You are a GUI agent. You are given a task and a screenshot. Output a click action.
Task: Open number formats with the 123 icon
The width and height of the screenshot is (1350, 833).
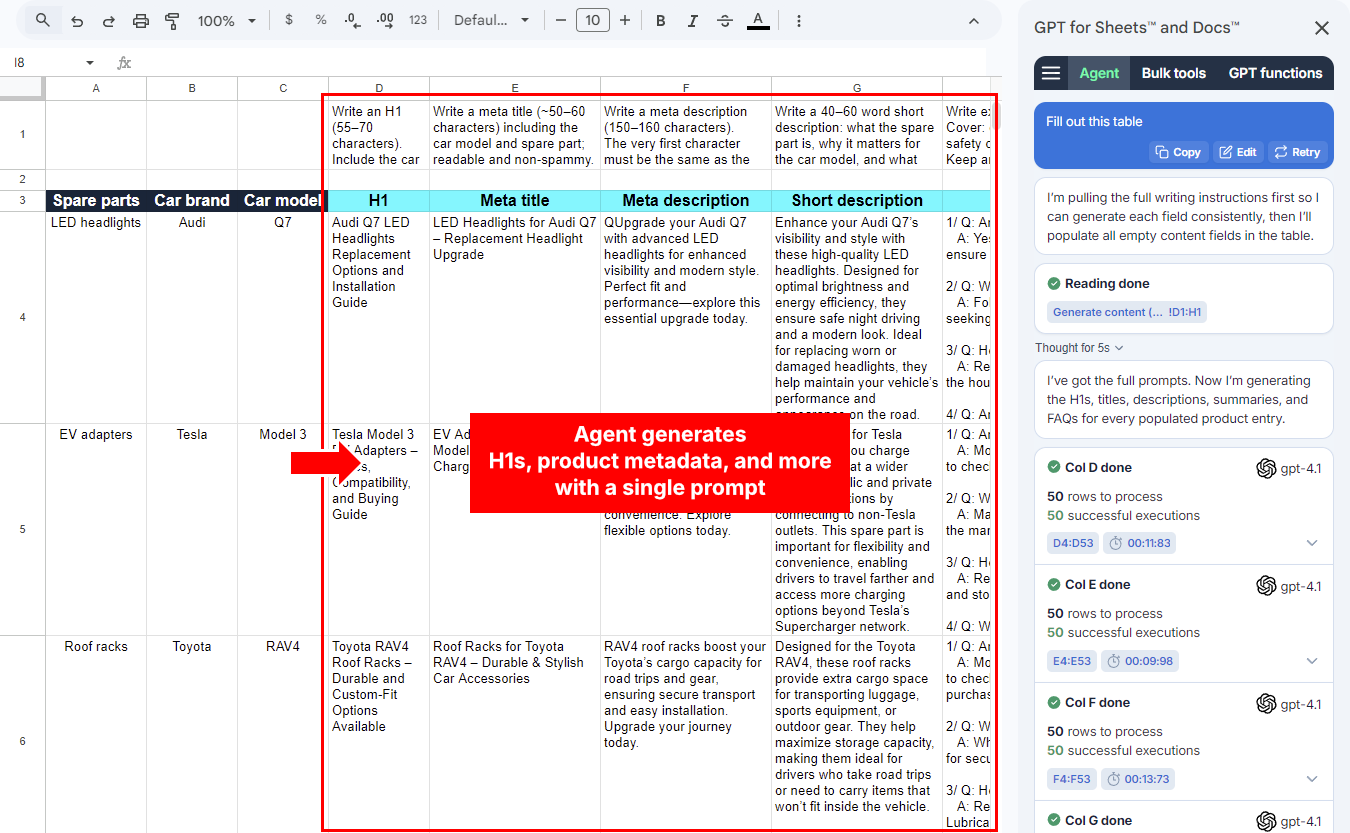420,19
